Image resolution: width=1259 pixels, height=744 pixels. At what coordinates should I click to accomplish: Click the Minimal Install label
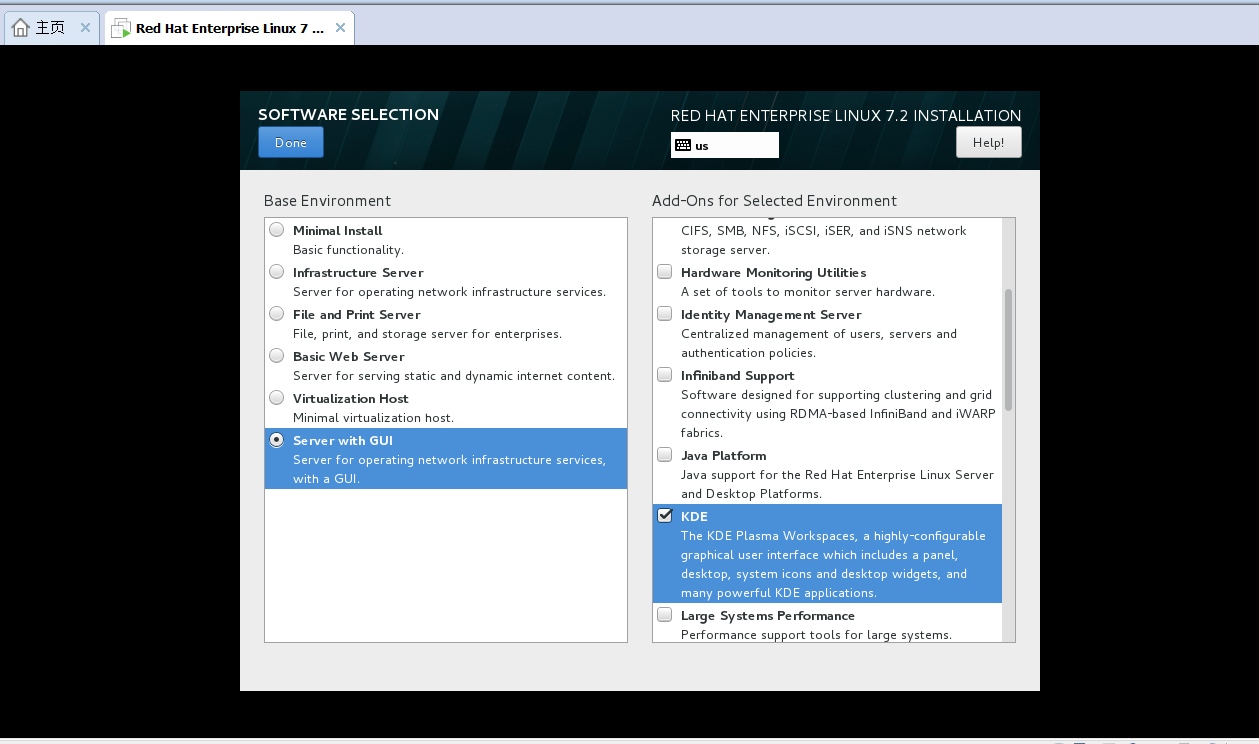click(x=337, y=231)
